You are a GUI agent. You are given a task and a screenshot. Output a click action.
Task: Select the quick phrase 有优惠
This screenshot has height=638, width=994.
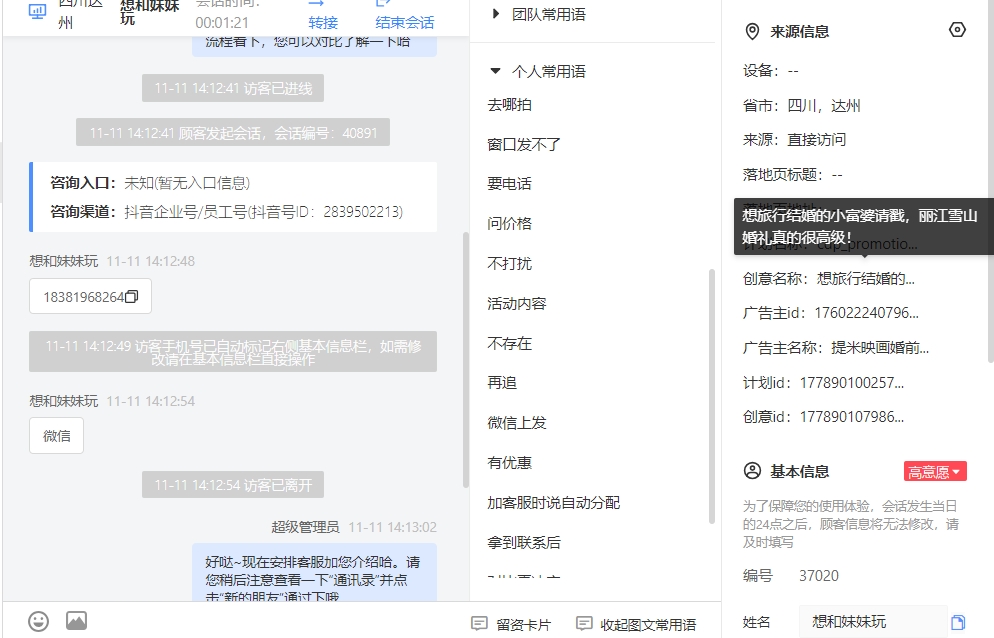point(509,463)
